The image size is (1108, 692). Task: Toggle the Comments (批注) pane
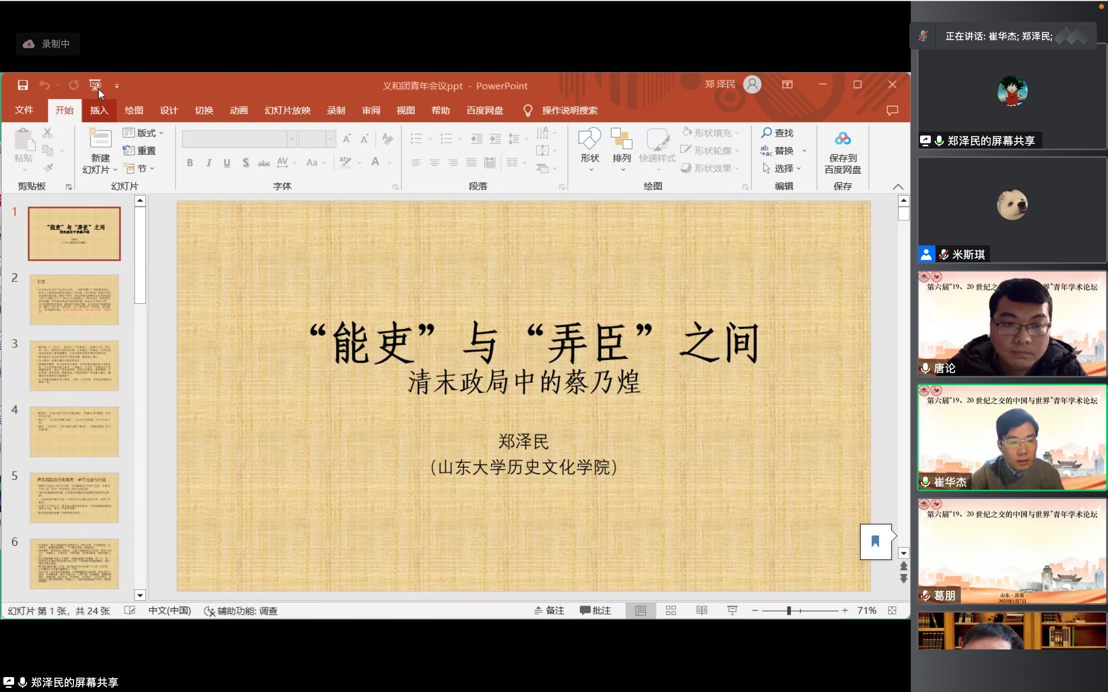click(595, 611)
